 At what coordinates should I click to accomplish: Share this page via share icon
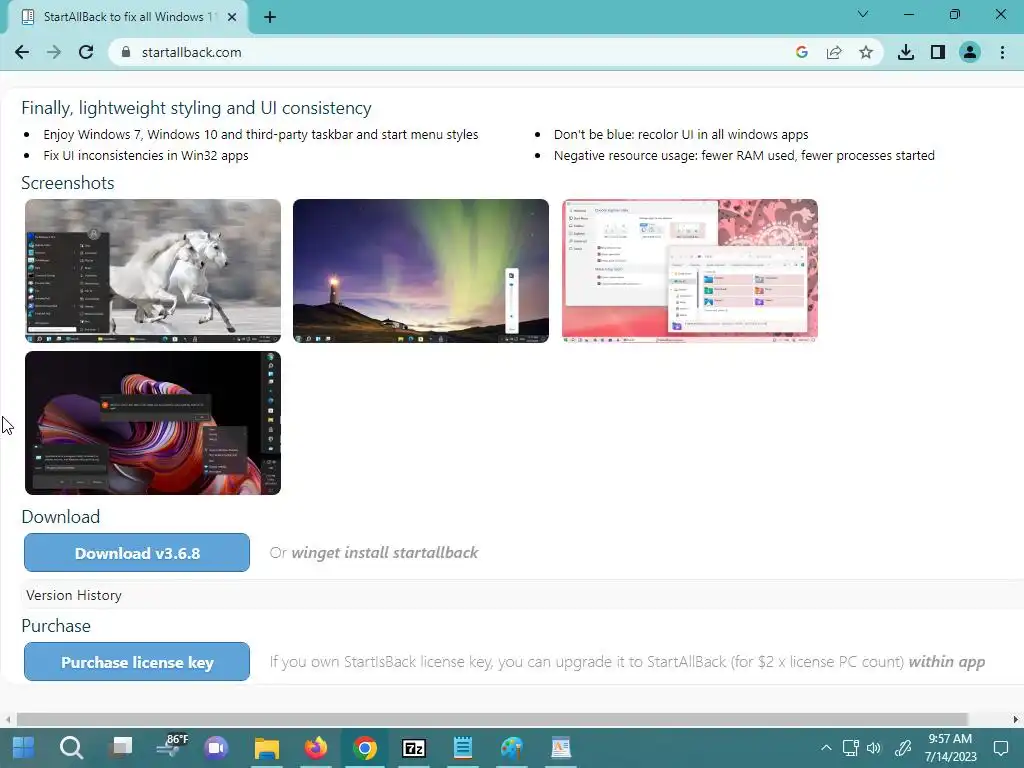(834, 52)
